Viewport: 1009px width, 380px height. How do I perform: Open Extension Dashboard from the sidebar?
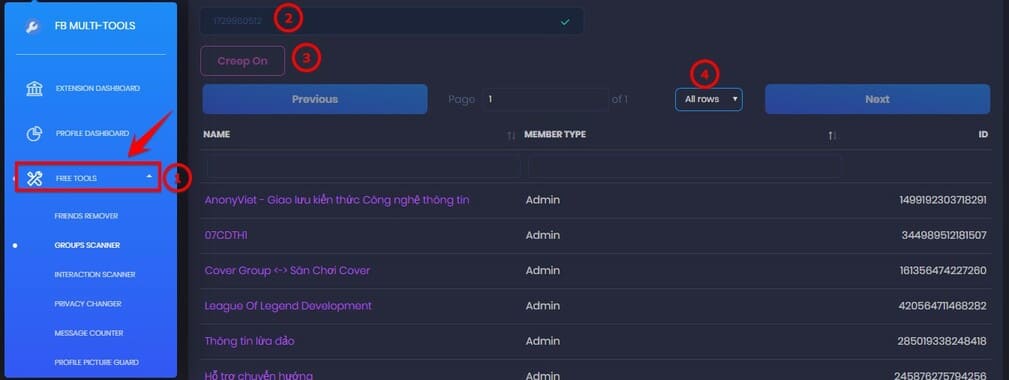[x=97, y=88]
